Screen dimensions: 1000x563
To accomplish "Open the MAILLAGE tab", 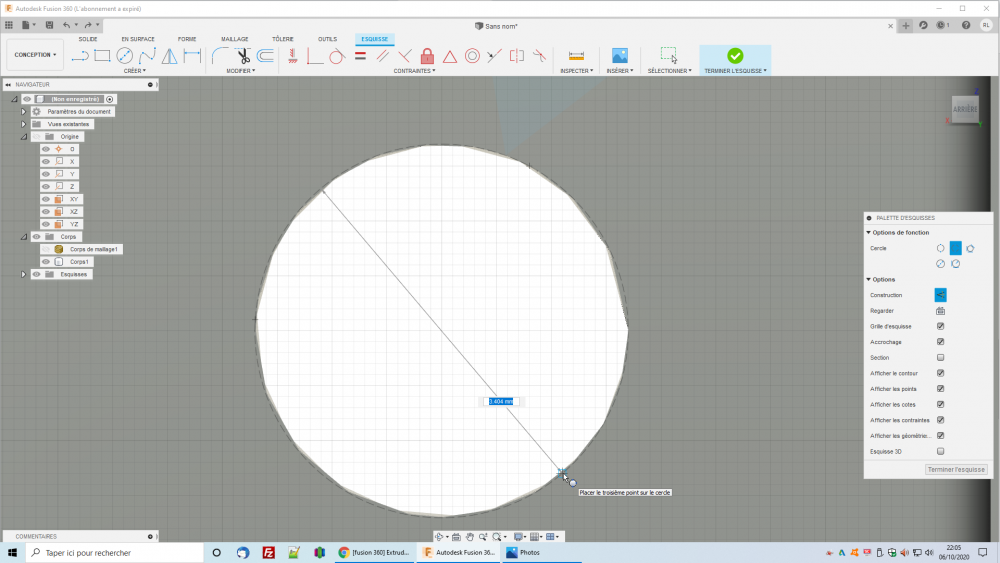I will coord(234,39).
